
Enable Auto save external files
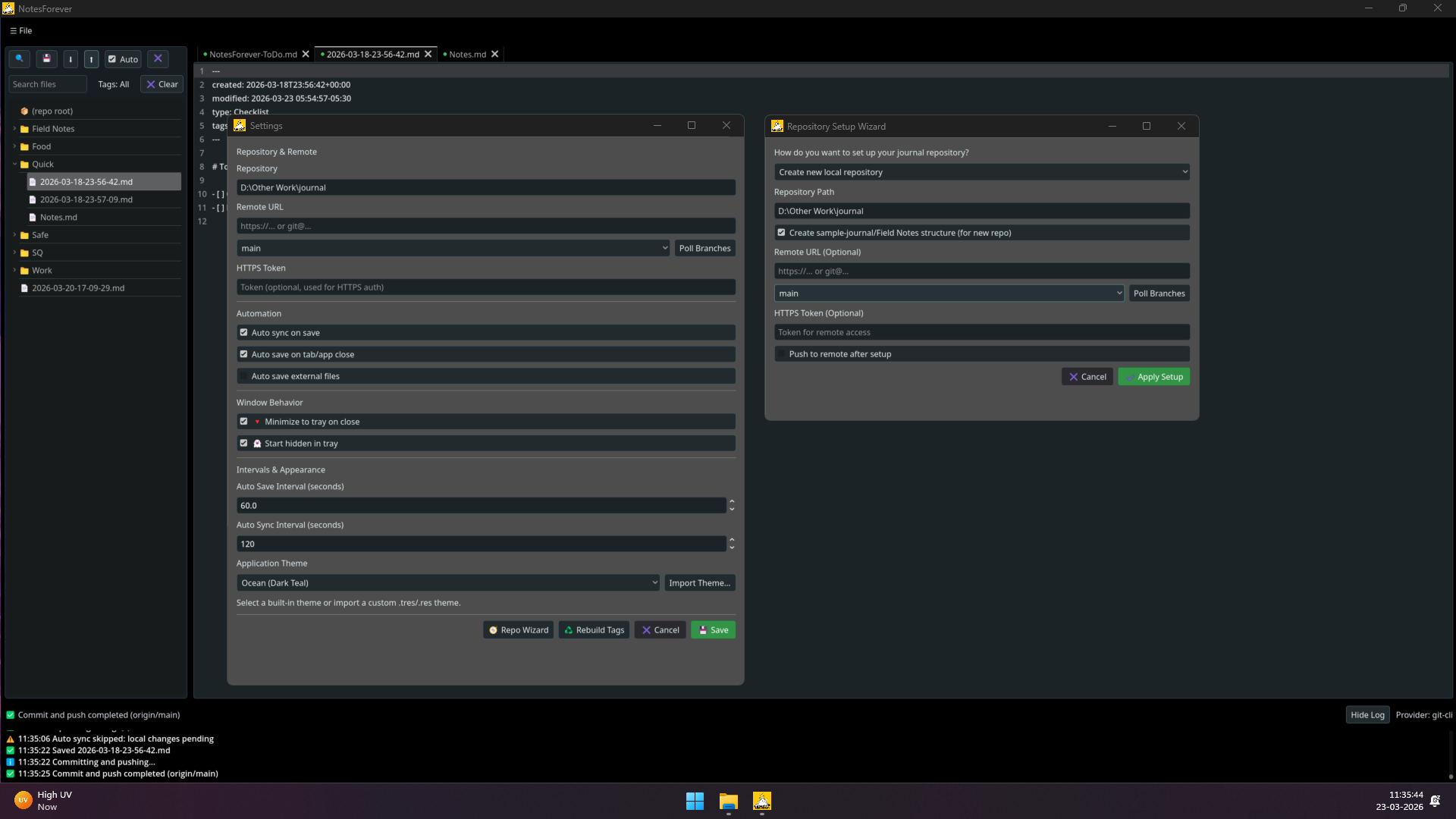coord(244,376)
